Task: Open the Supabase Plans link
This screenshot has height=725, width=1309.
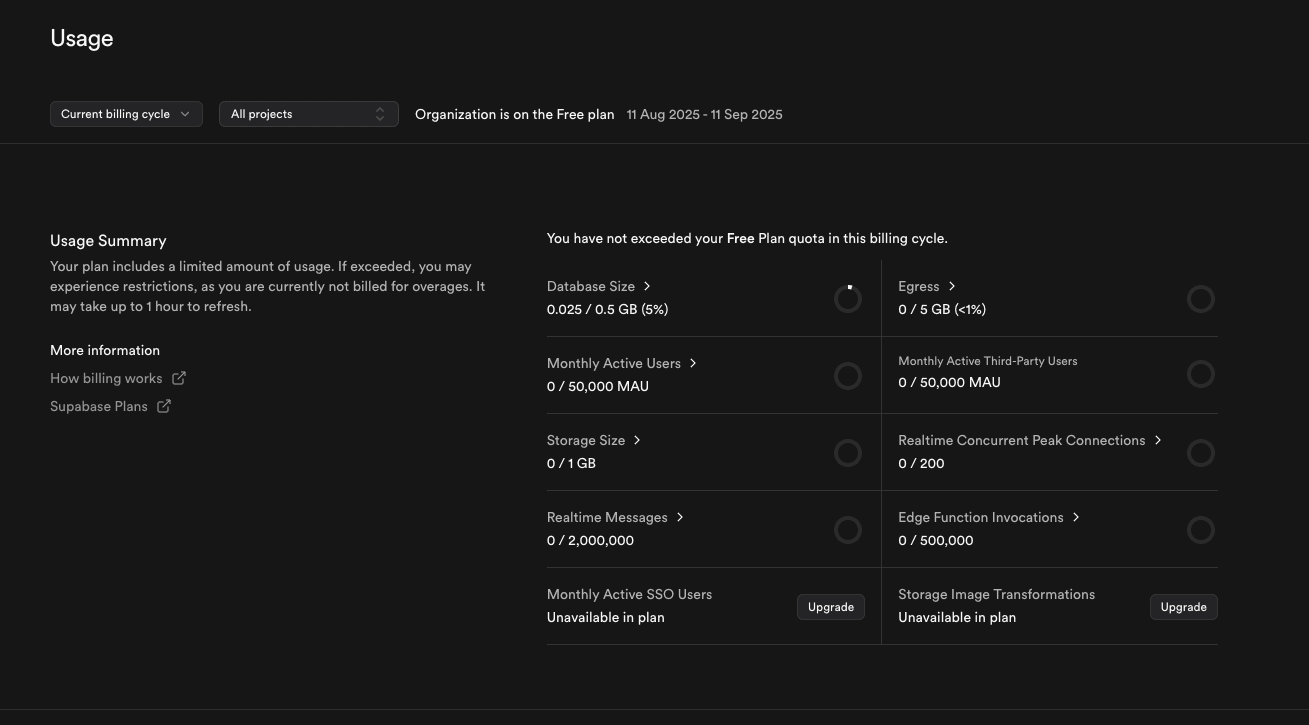Action: [98, 406]
